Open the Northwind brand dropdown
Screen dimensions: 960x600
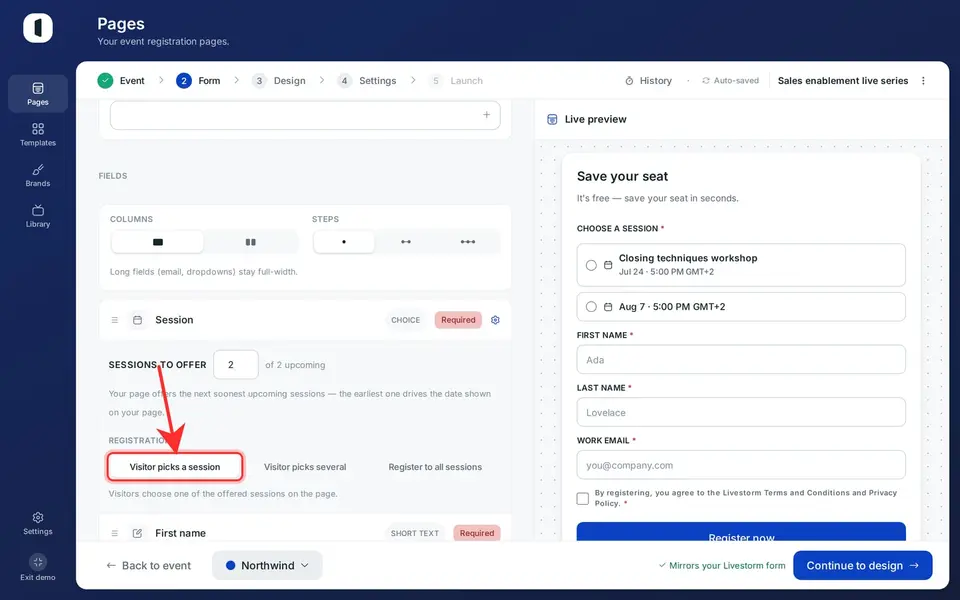pos(268,566)
